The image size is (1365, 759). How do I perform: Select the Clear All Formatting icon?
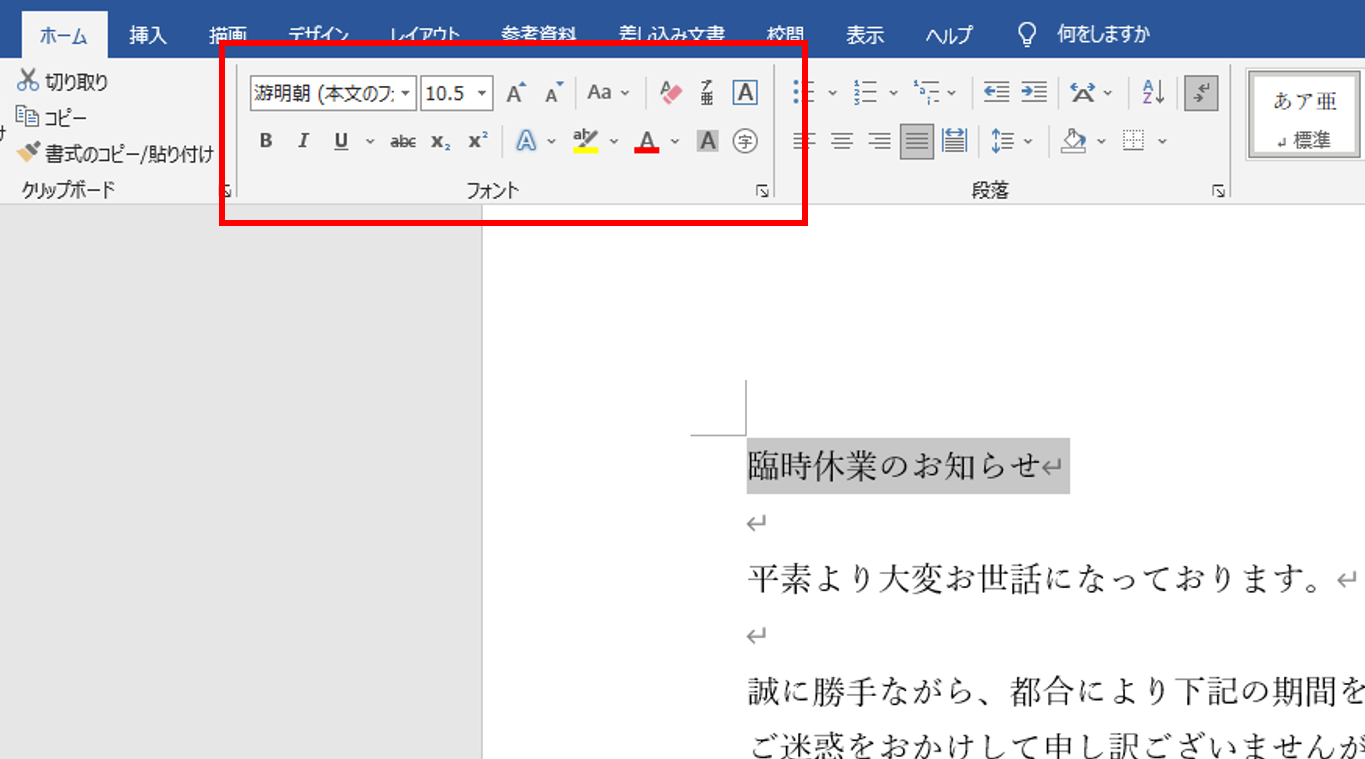coord(669,92)
